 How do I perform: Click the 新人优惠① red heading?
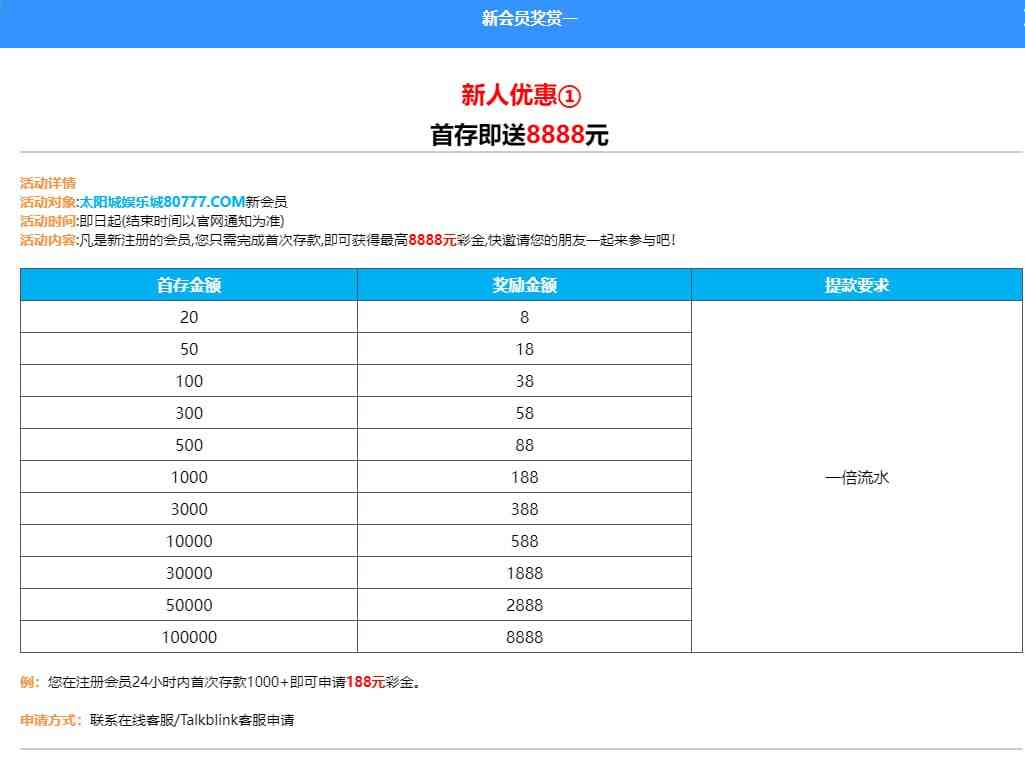(520, 95)
